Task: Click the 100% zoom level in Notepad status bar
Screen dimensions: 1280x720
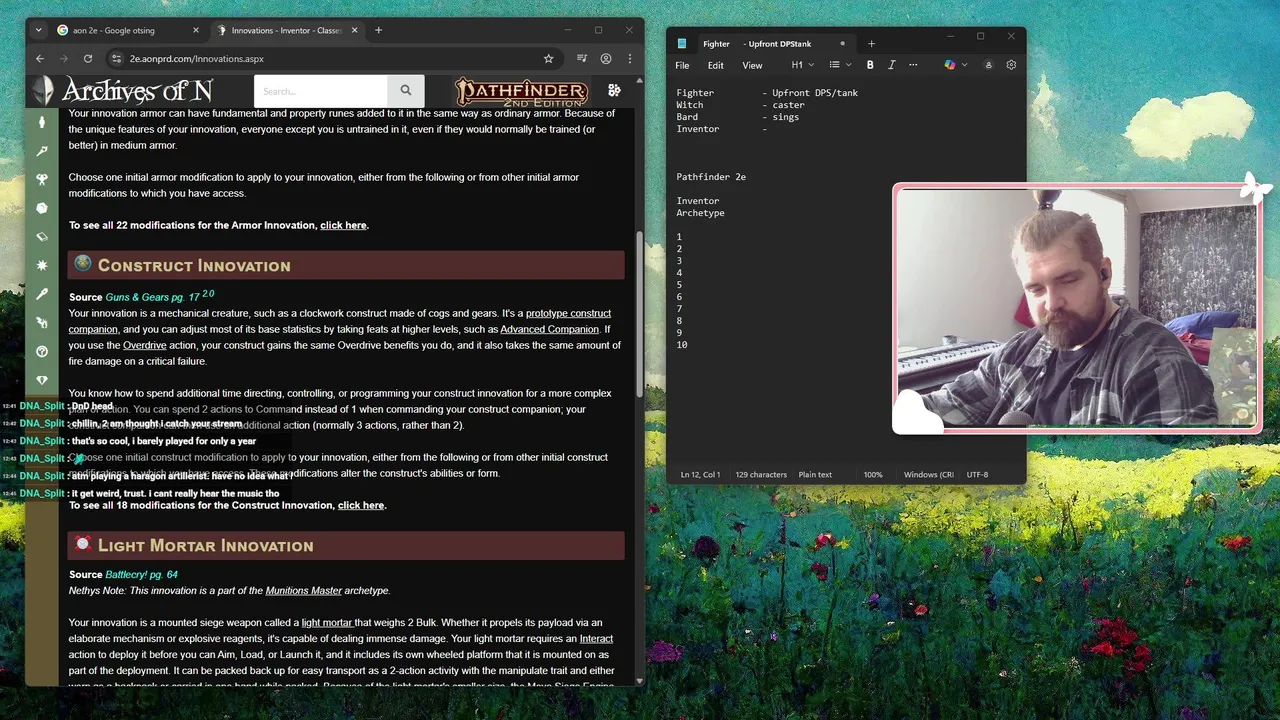Action: point(873,475)
